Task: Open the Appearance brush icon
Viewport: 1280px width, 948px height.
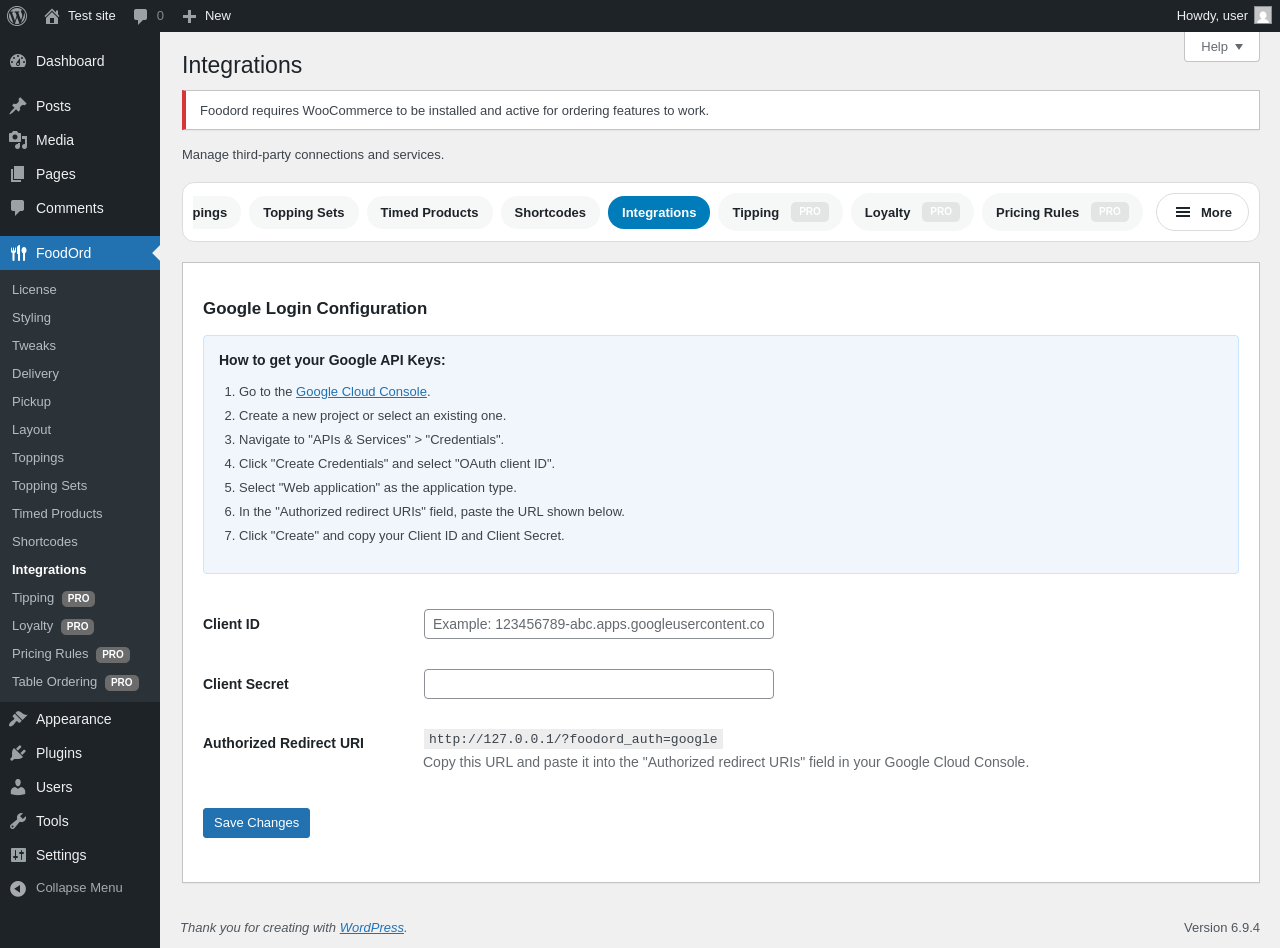Action: click(18, 719)
